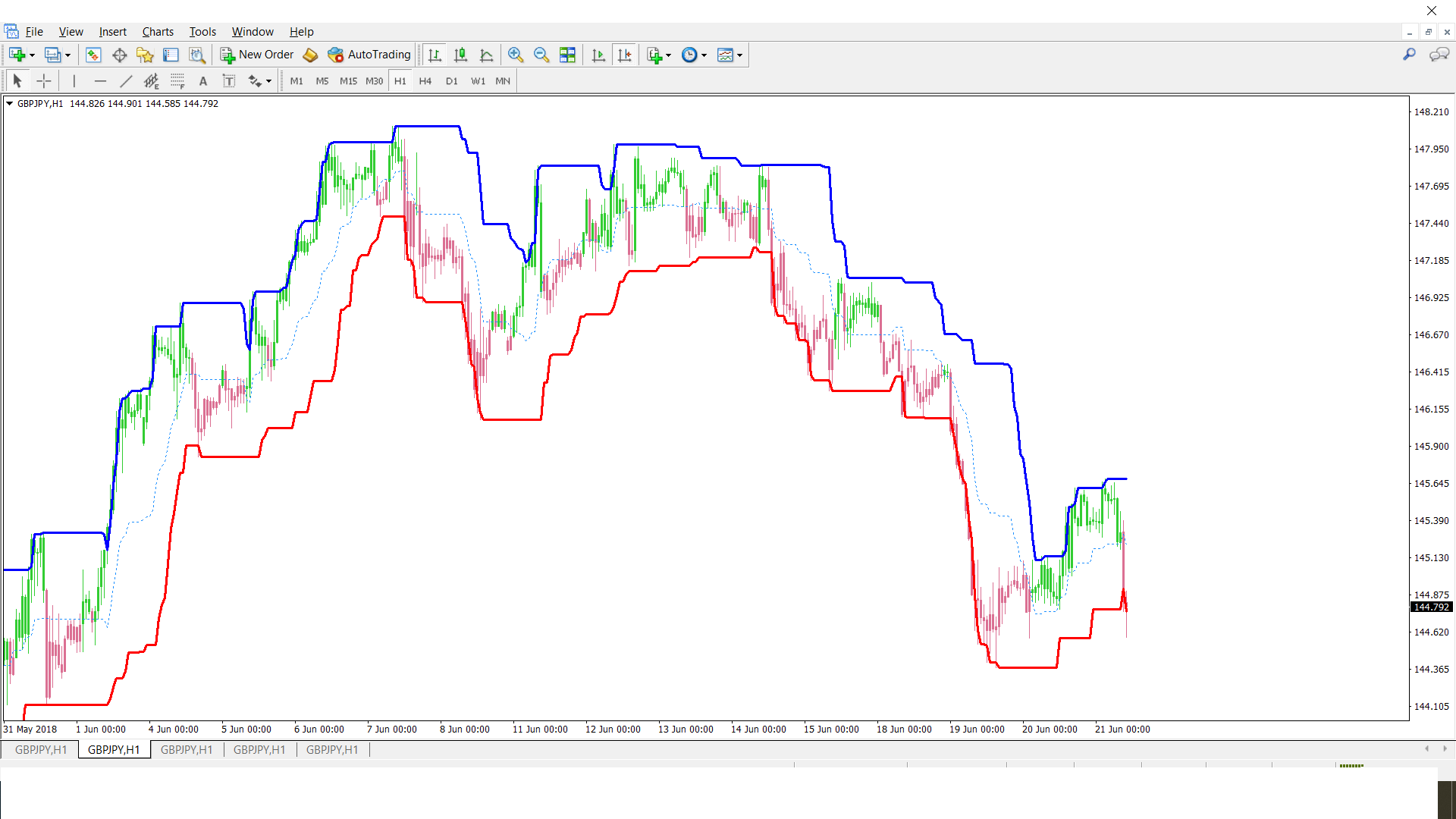
Task: Select the Crosshair cursor tool
Action: (x=44, y=81)
